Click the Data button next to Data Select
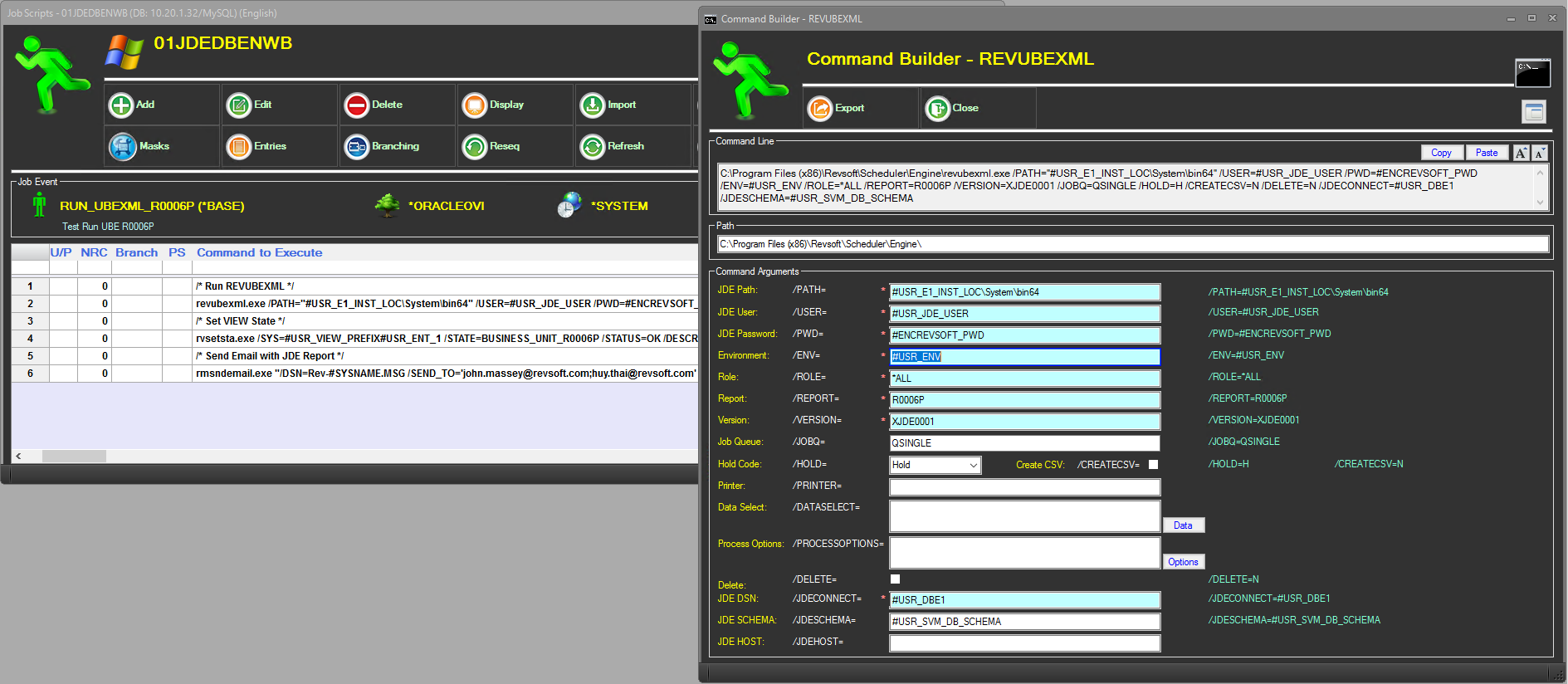 click(1183, 525)
